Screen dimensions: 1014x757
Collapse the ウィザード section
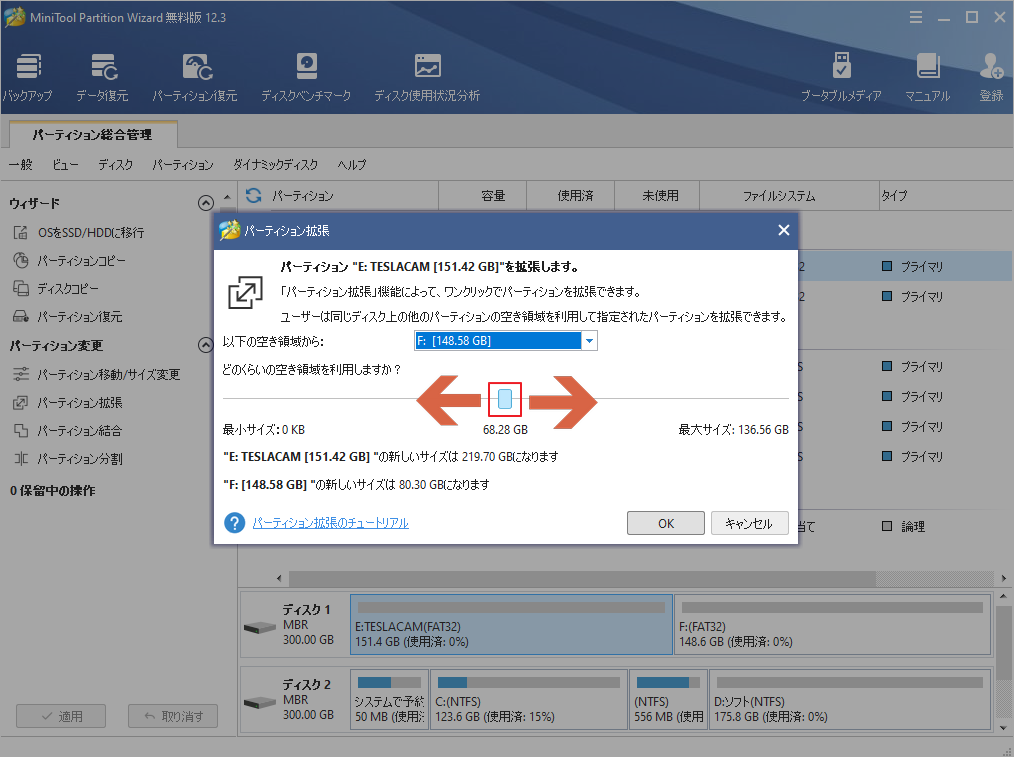pyautogui.click(x=206, y=203)
